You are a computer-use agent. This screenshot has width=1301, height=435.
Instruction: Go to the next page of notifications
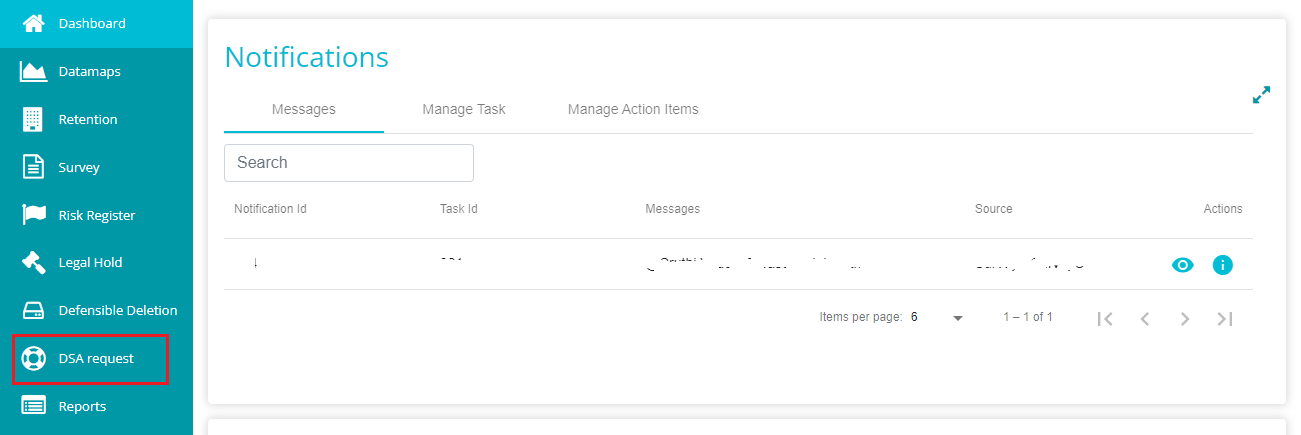coord(1185,318)
